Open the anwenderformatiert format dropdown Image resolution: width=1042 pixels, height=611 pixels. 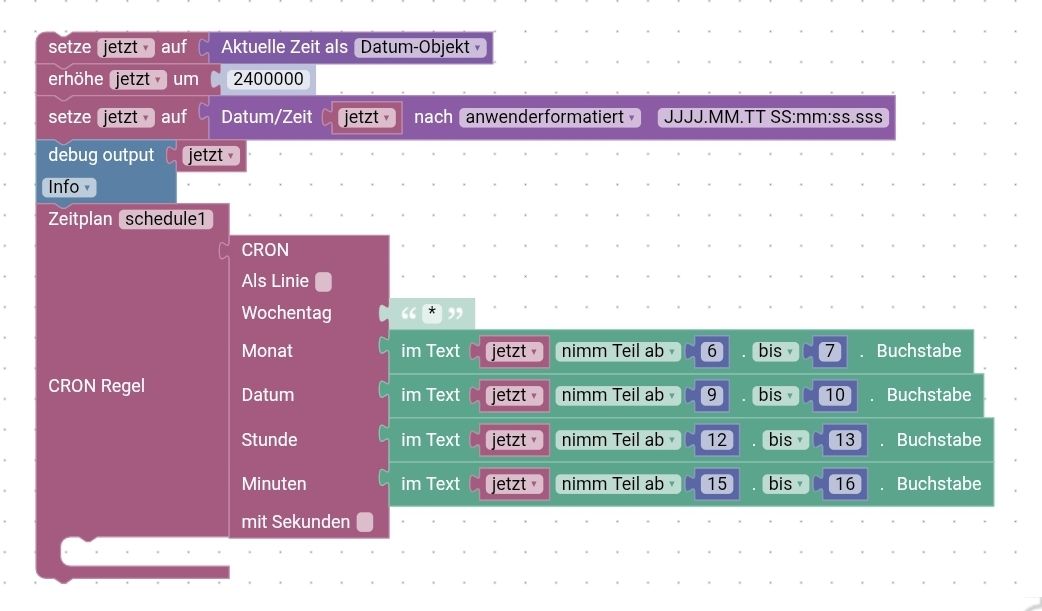(550, 117)
